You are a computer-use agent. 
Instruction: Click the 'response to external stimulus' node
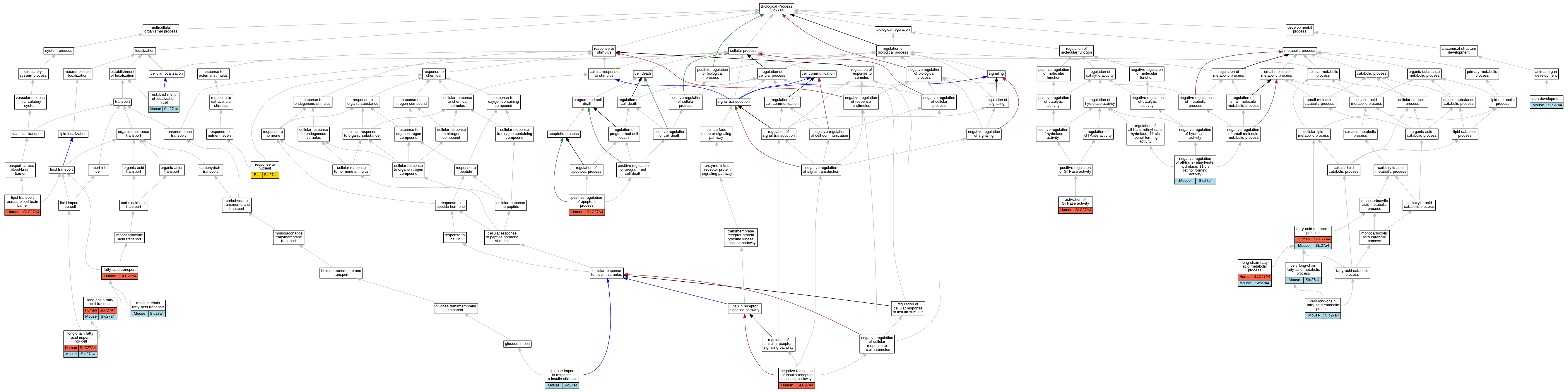213,74
